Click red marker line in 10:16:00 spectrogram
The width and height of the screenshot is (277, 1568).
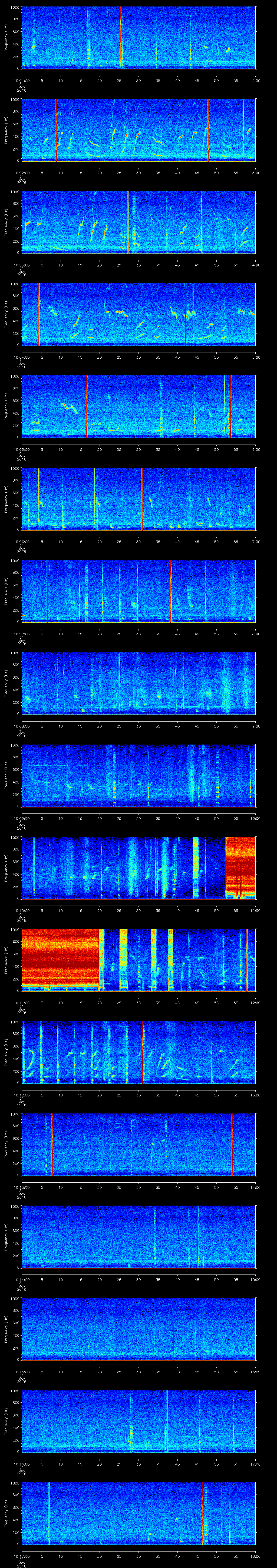click(x=167, y=1421)
